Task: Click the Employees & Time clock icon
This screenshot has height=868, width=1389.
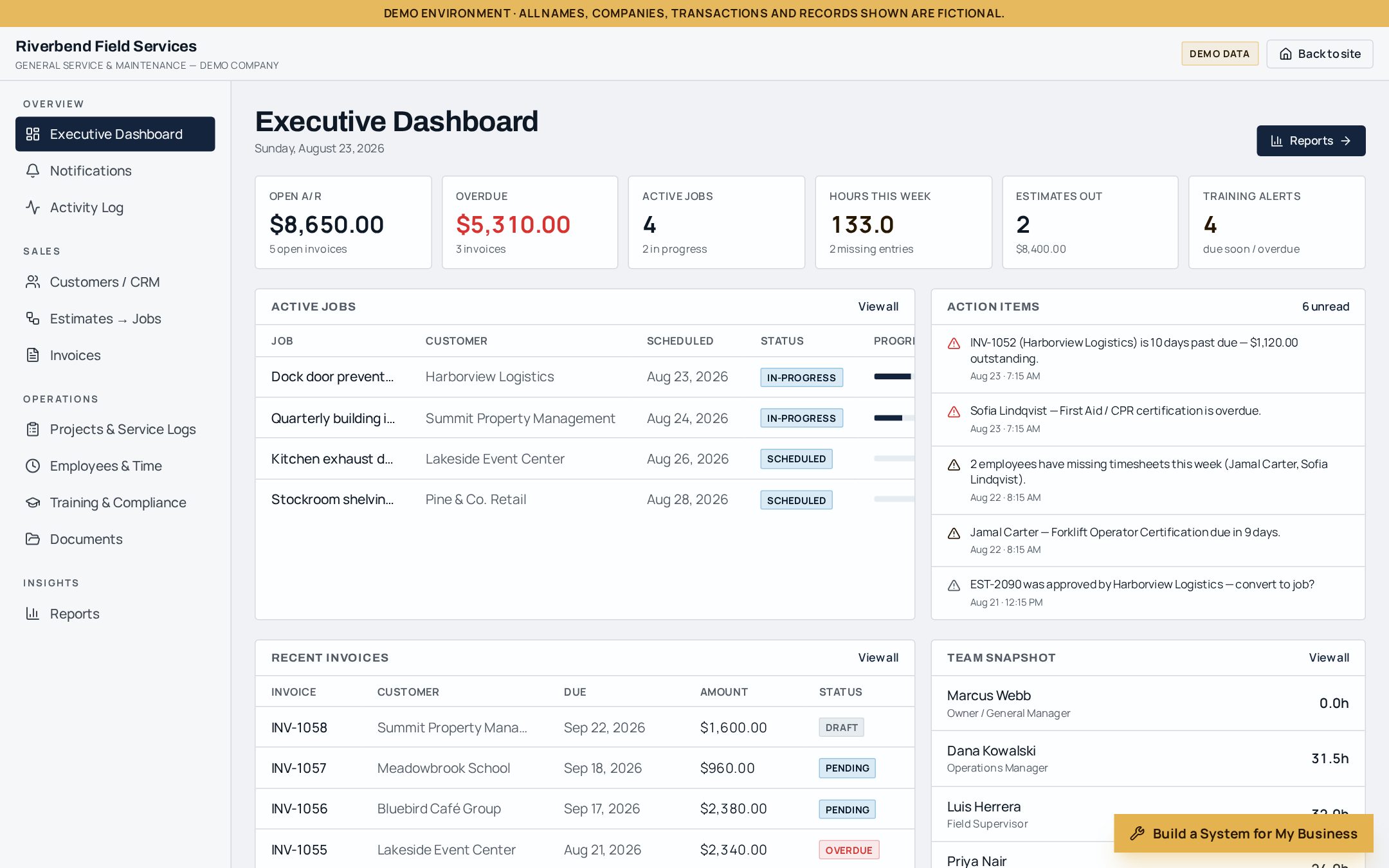Action: [x=33, y=466]
